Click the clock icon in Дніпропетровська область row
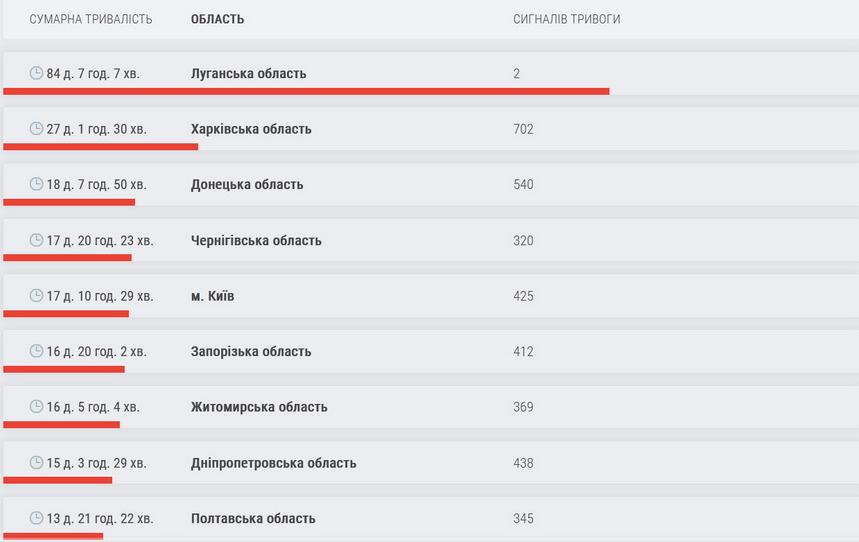 (x=37, y=463)
